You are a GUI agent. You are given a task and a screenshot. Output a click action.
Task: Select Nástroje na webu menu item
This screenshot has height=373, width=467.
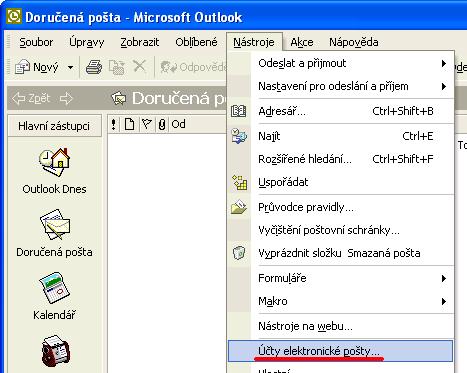click(x=341, y=326)
